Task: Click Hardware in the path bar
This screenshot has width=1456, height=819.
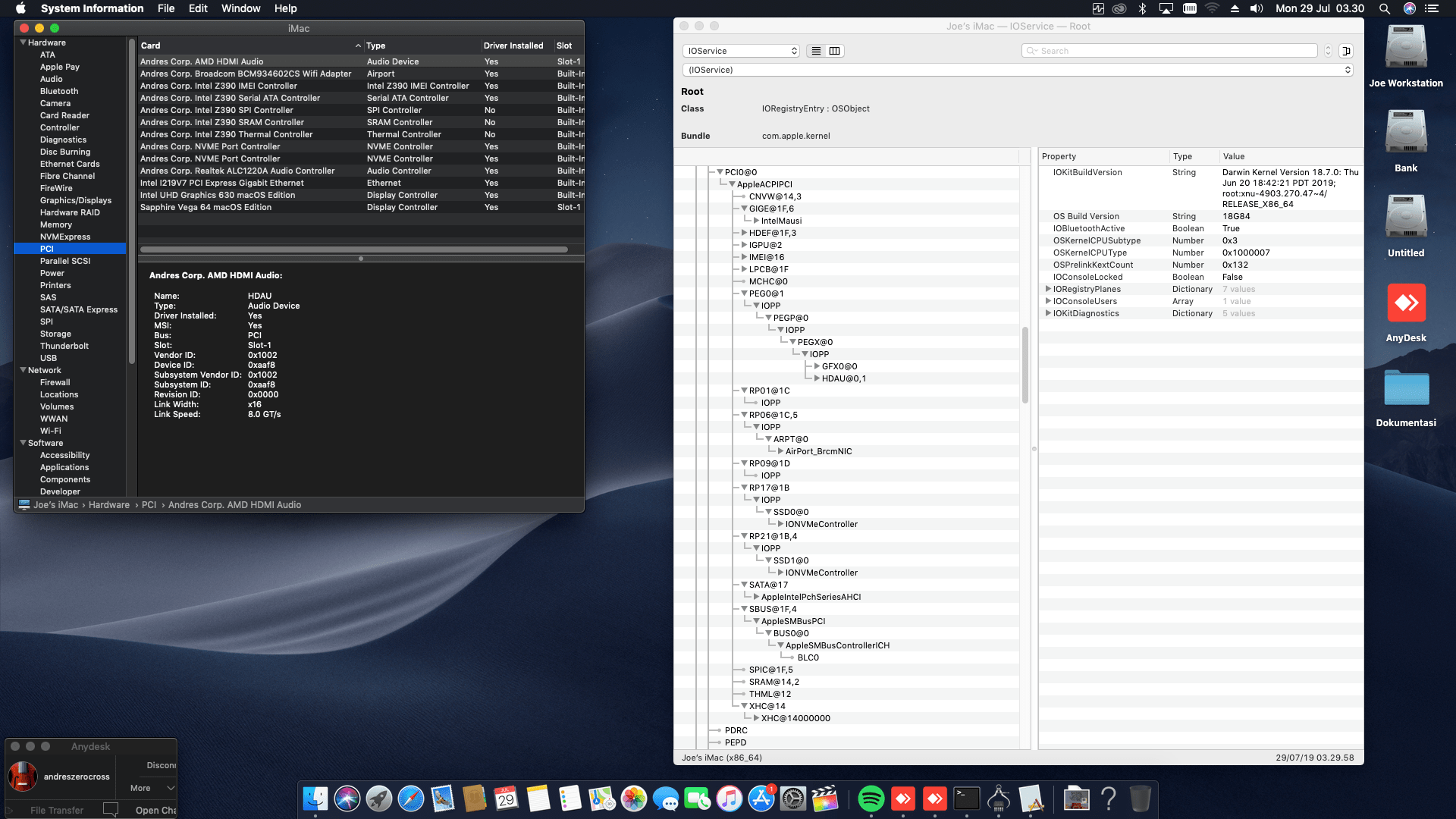Action: (x=109, y=505)
